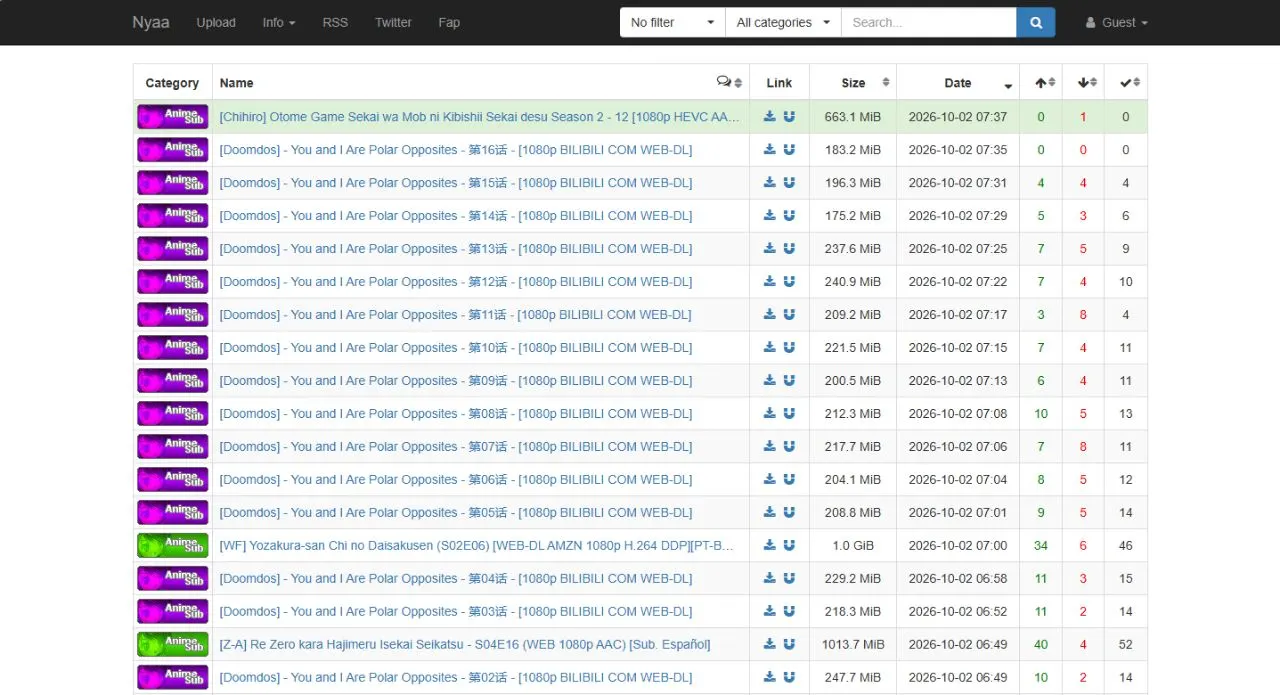
Task: Open the Polar Opposites 第02话 torrent page
Action: tap(456, 678)
